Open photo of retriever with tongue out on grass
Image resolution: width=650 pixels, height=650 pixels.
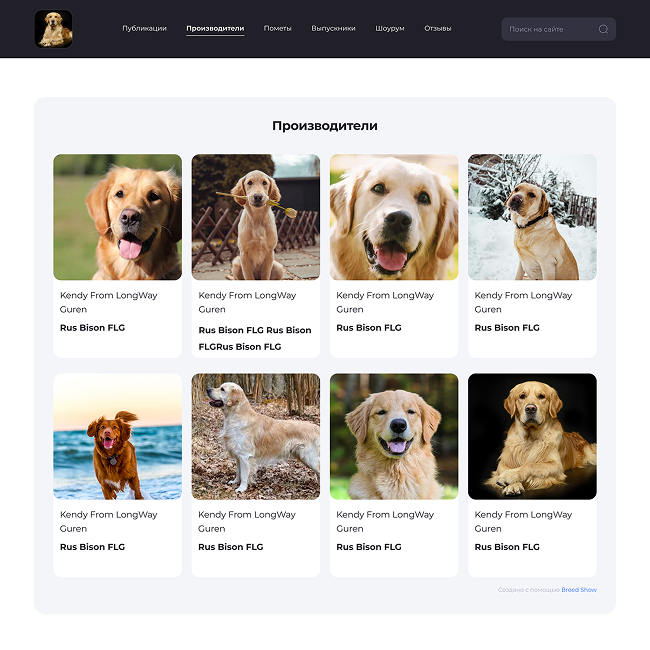pyautogui.click(x=118, y=217)
